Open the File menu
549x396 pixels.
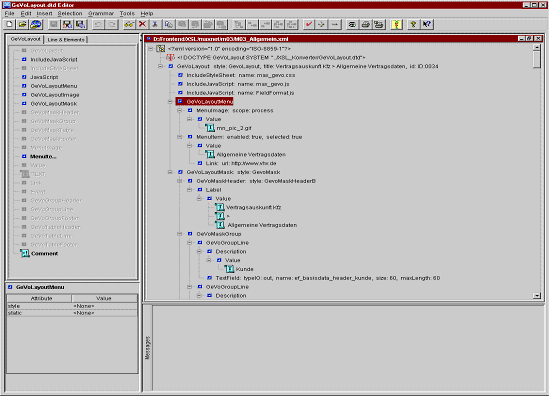click(9, 13)
